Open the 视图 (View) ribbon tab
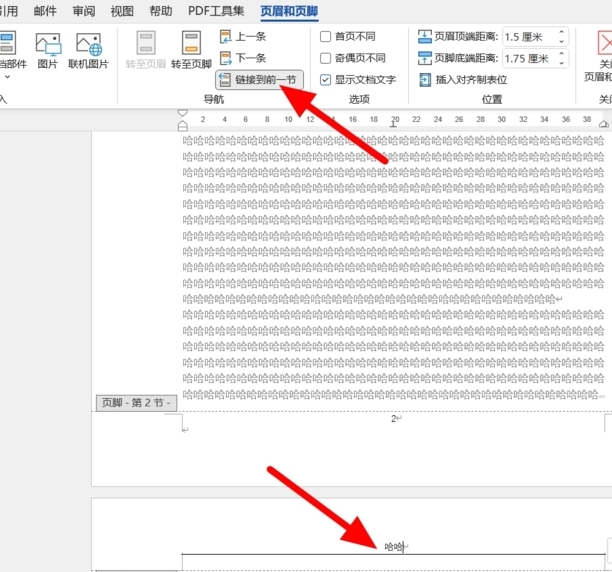 click(x=122, y=12)
